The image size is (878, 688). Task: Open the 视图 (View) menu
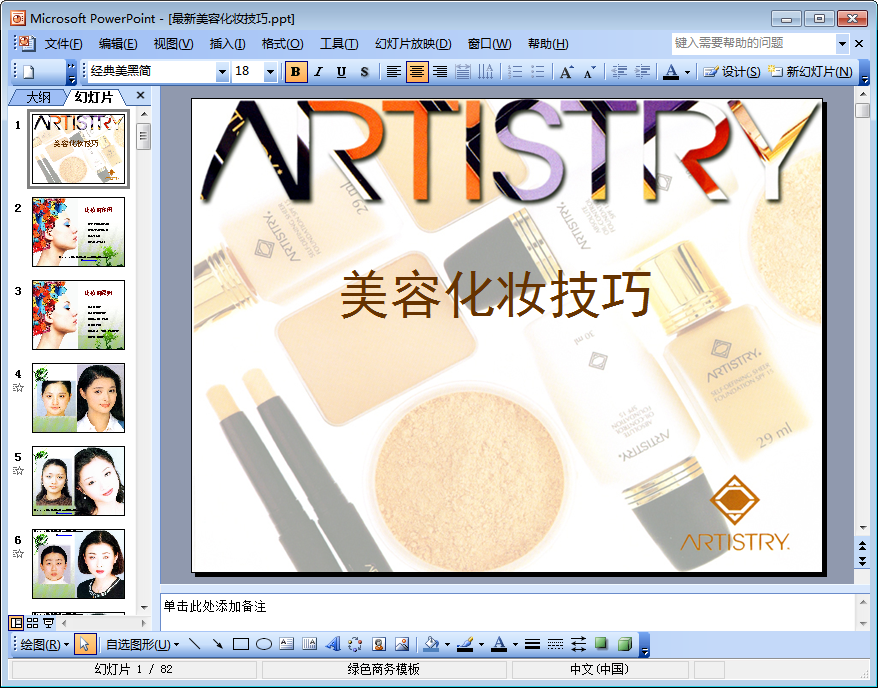pyautogui.click(x=174, y=44)
